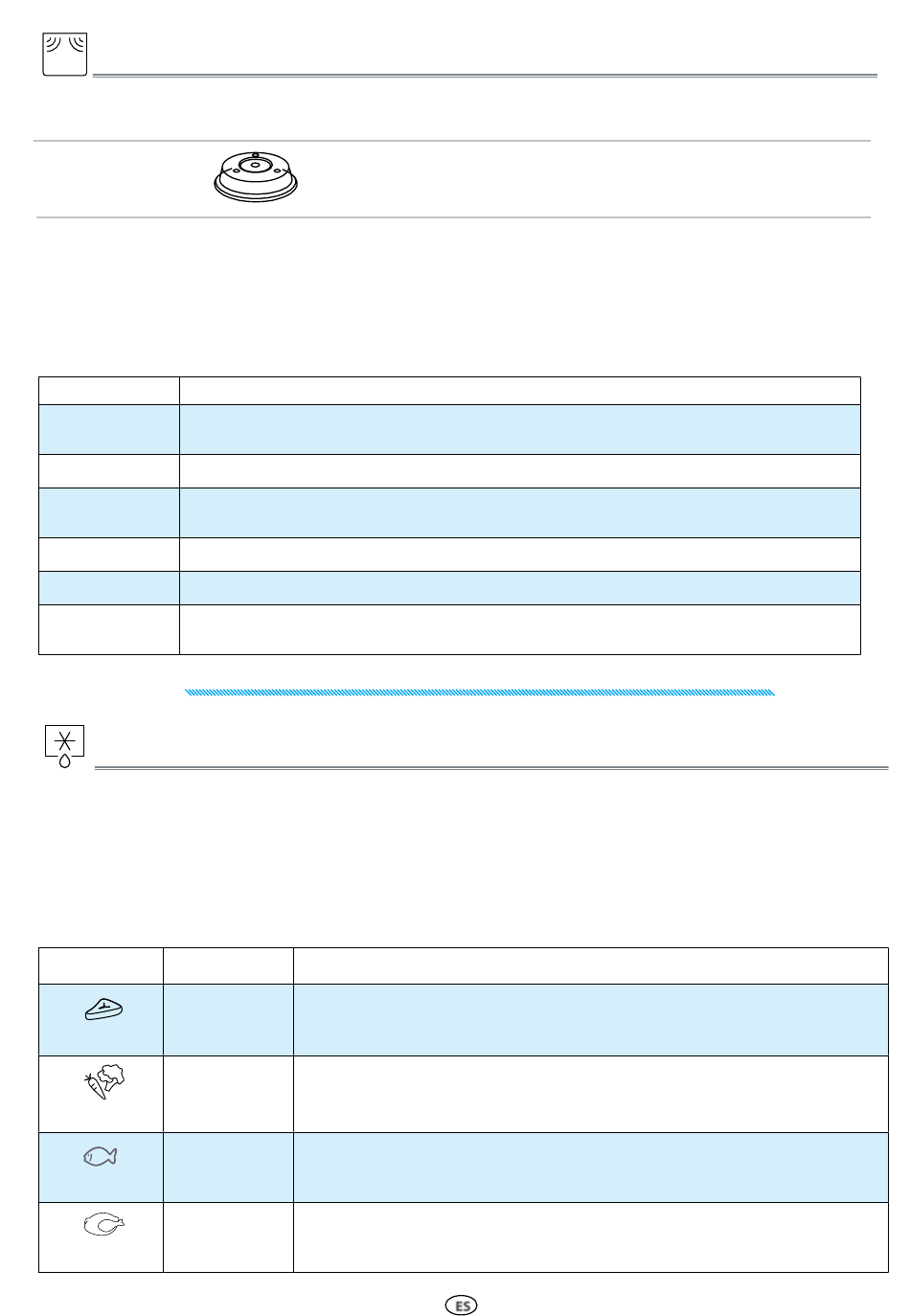Viewport: 910px width, 1316px height.
Task: Select the carrot and broccoli vegetables icon
Action: (103, 1081)
